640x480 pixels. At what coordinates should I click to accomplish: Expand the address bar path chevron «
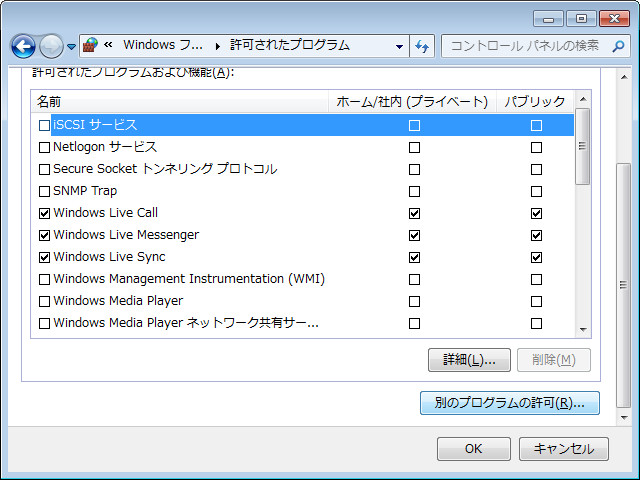[108, 44]
